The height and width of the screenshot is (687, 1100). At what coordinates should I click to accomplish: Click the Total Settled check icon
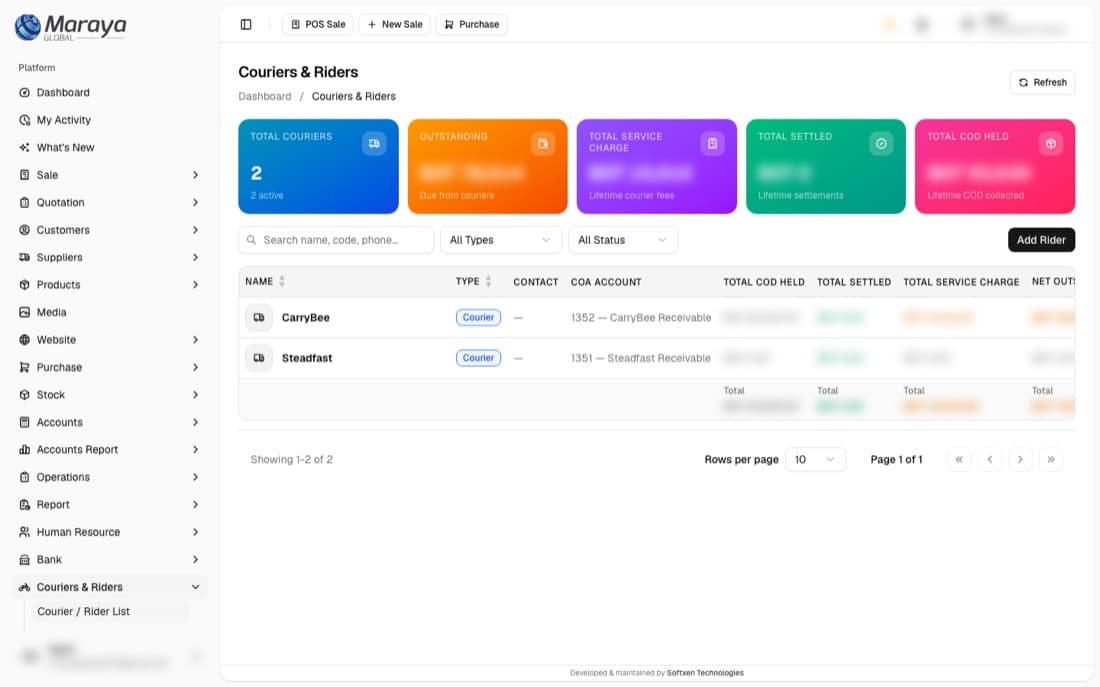click(881, 143)
